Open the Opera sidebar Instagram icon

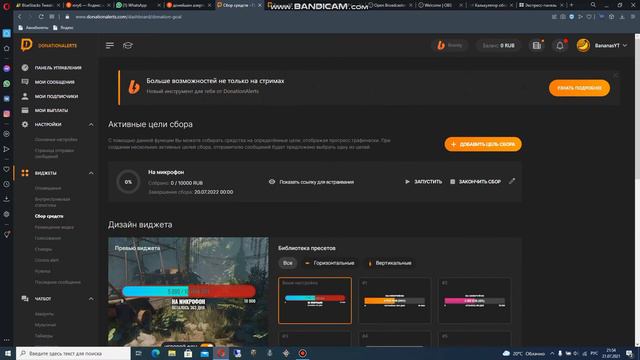click(7, 114)
